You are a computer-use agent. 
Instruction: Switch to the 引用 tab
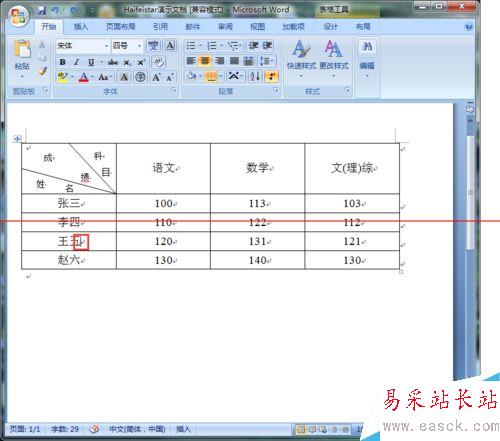(160, 27)
